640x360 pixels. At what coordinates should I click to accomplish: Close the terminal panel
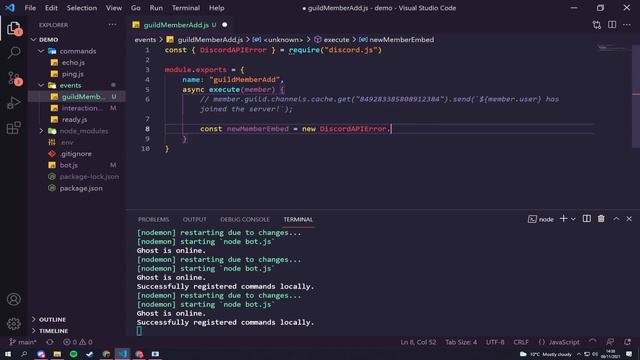[x=629, y=219]
